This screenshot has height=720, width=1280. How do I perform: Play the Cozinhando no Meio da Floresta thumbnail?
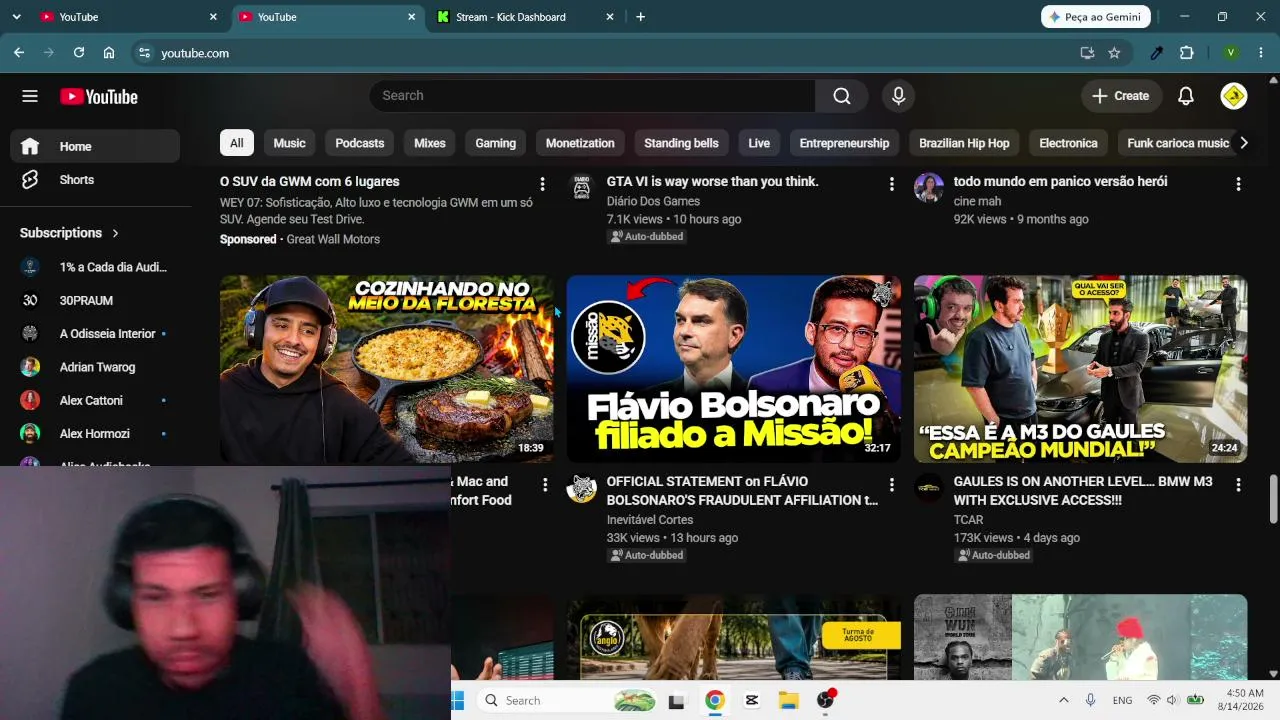(x=386, y=369)
